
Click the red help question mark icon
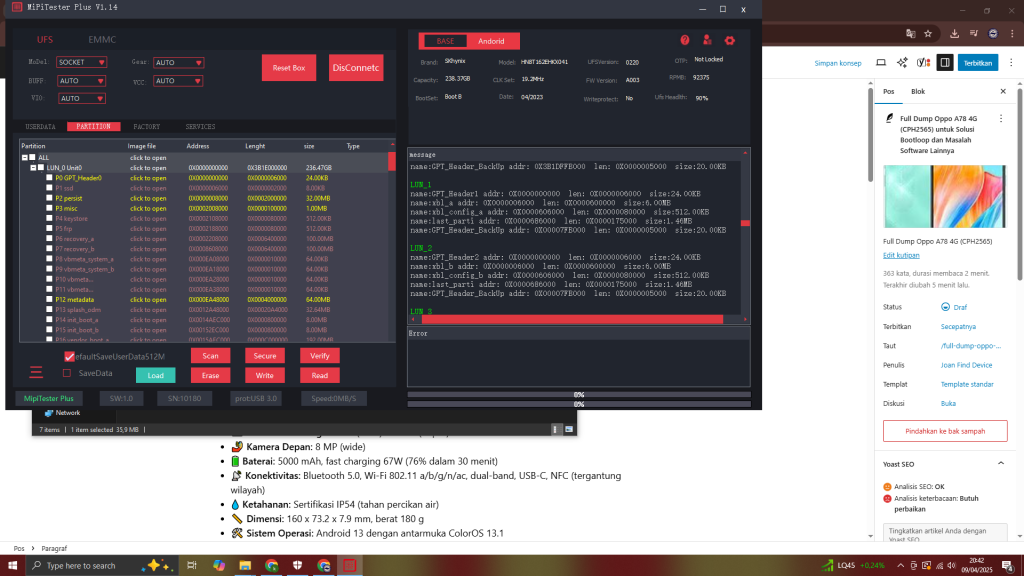pyautogui.click(x=685, y=41)
